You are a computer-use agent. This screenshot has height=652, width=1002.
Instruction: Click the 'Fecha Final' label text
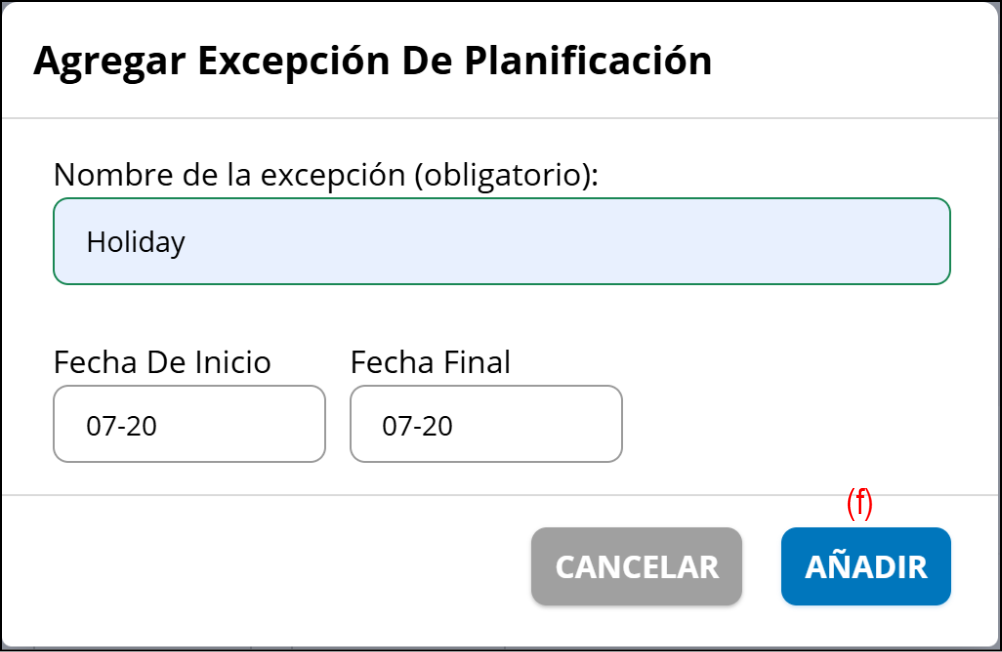[430, 362]
